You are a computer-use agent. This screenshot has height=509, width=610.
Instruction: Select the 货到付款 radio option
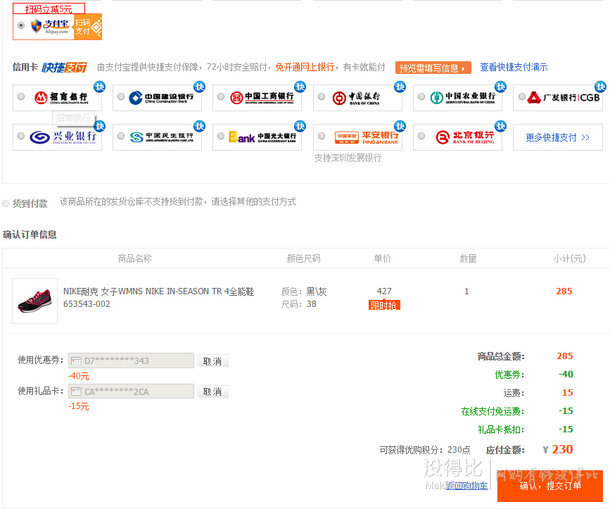[x=6, y=203]
